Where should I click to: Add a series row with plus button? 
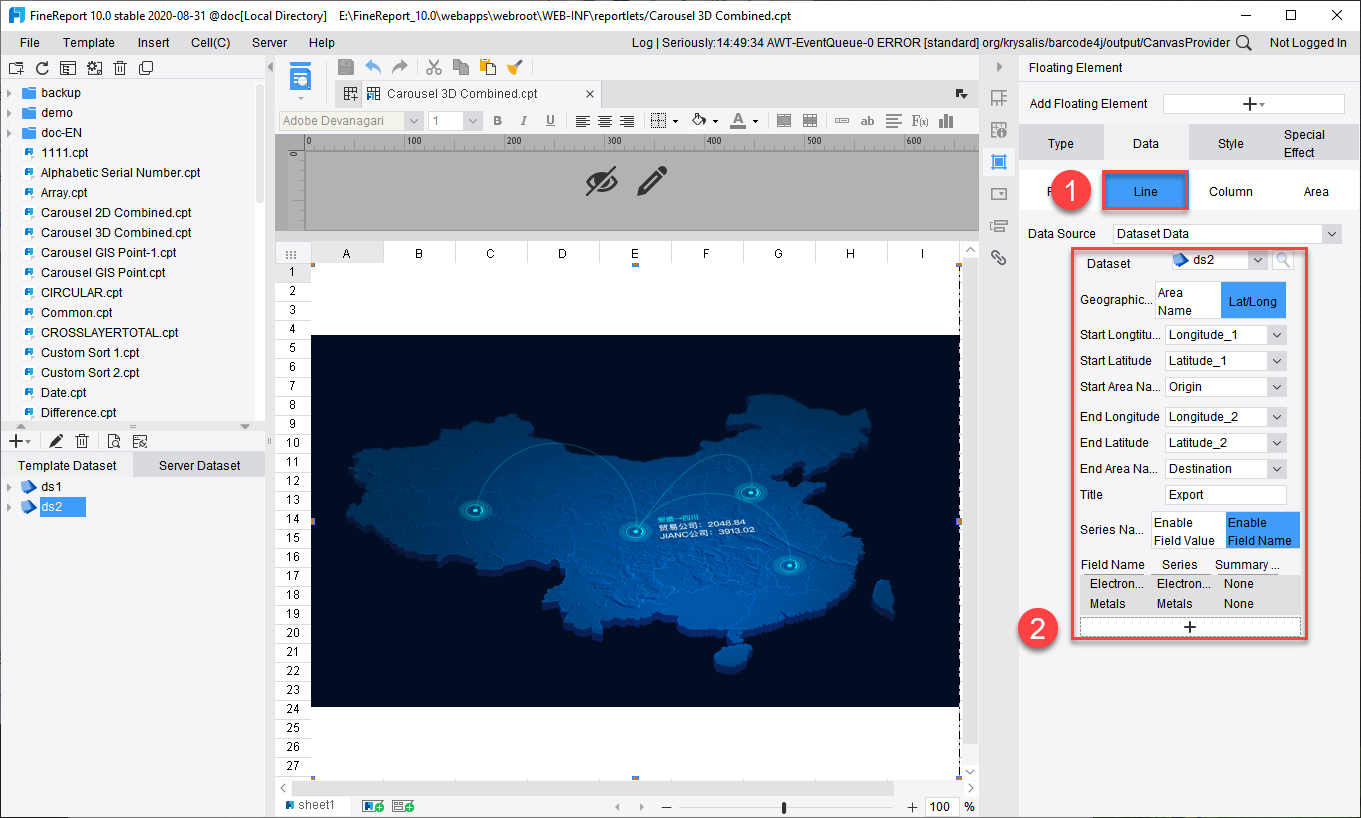point(1190,627)
